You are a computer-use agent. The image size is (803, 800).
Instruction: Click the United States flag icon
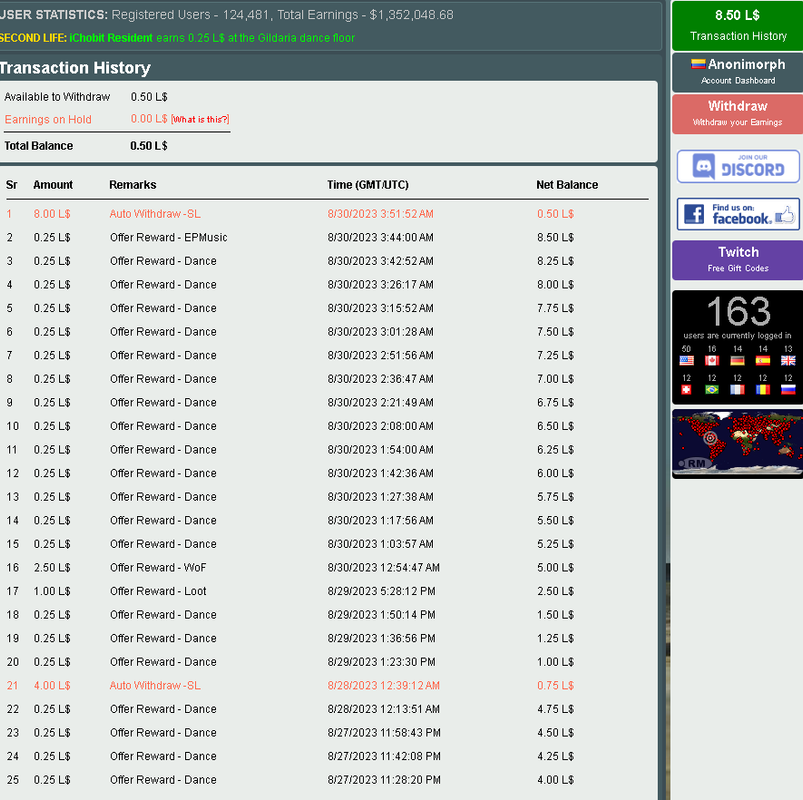tap(686, 361)
